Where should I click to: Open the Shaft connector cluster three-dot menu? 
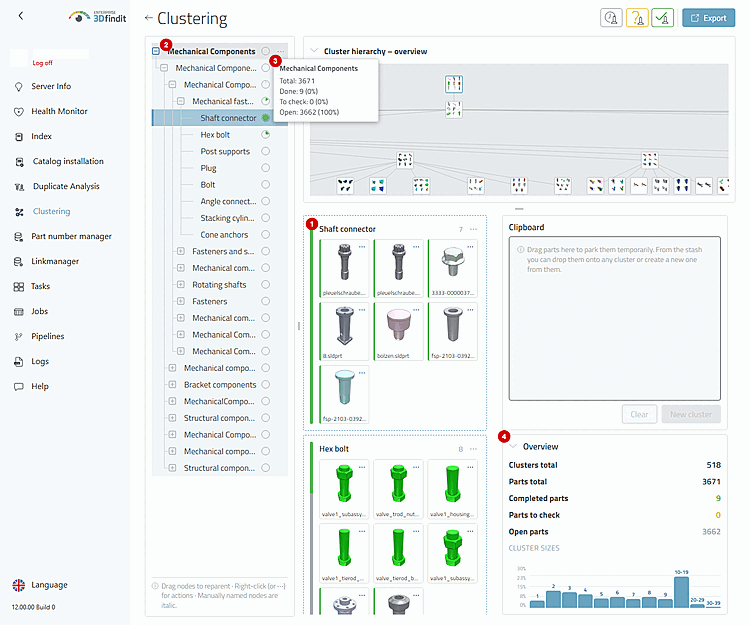tap(473, 229)
